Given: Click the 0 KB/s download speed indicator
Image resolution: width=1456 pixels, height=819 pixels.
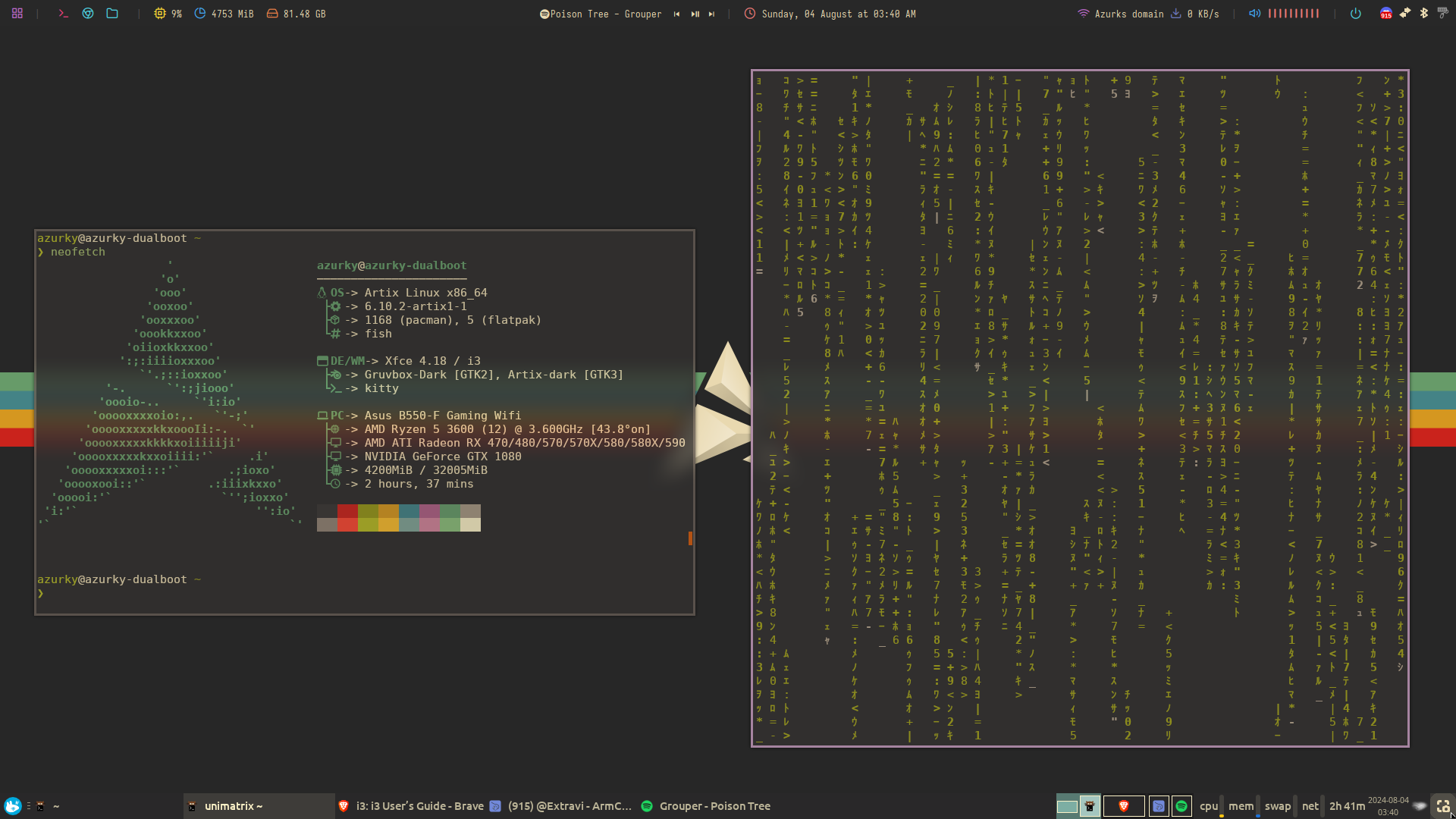Looking at the screenshot, I should [x=1195, y=14].
